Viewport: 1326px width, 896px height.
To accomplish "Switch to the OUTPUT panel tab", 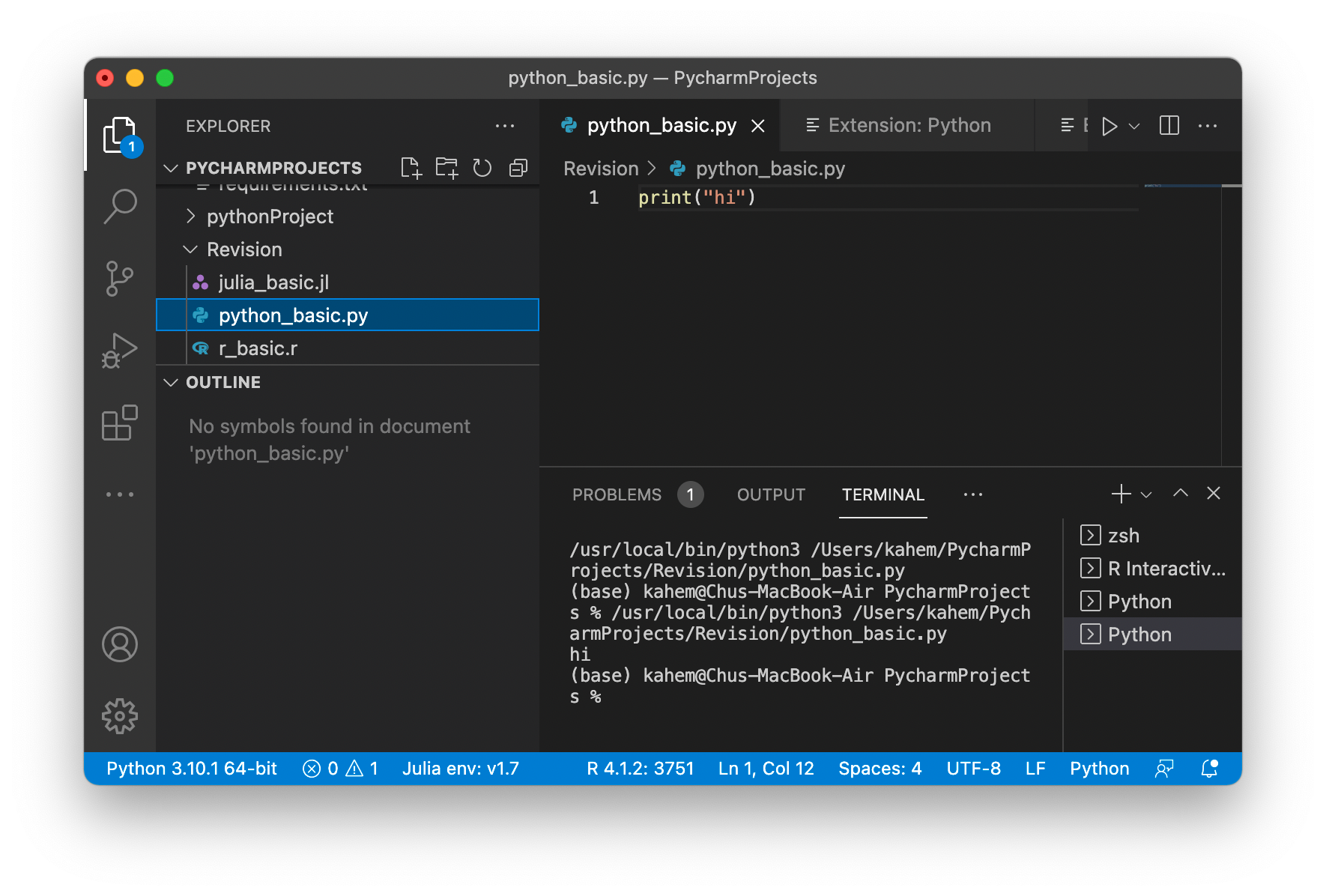I will click(771, 494).
